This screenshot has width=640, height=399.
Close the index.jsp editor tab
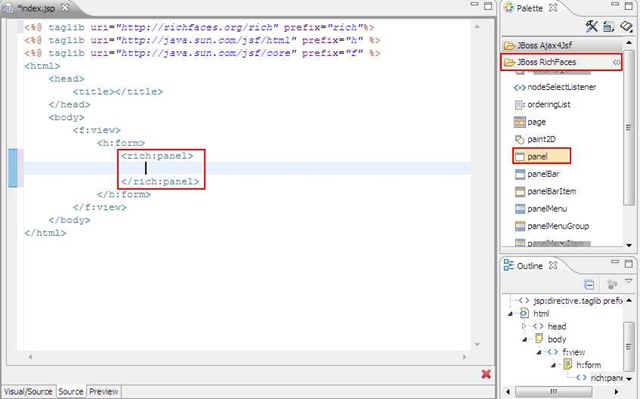click(65, 8)
